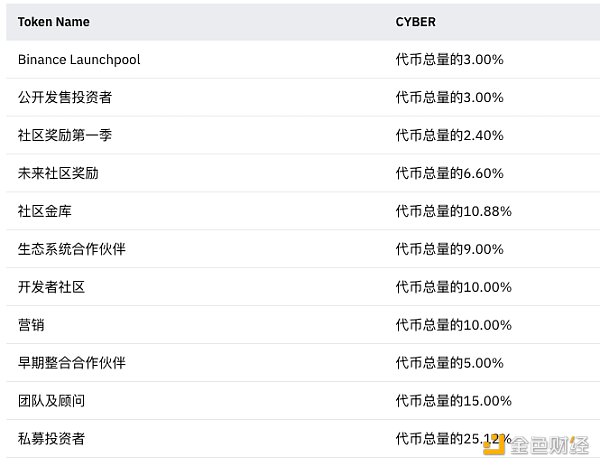Click the 生态系统合作伙伴 cell
Viewport: 600px width, 466px height.
tap(71, 249)
